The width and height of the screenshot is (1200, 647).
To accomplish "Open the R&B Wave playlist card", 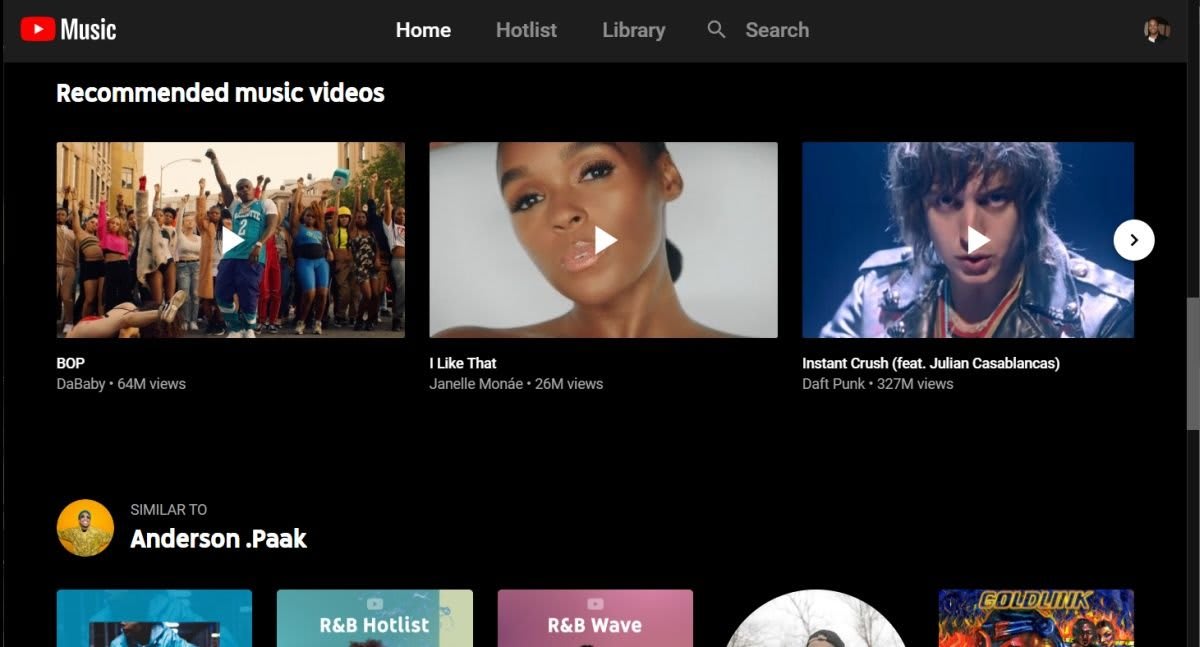I will point(595,618).
